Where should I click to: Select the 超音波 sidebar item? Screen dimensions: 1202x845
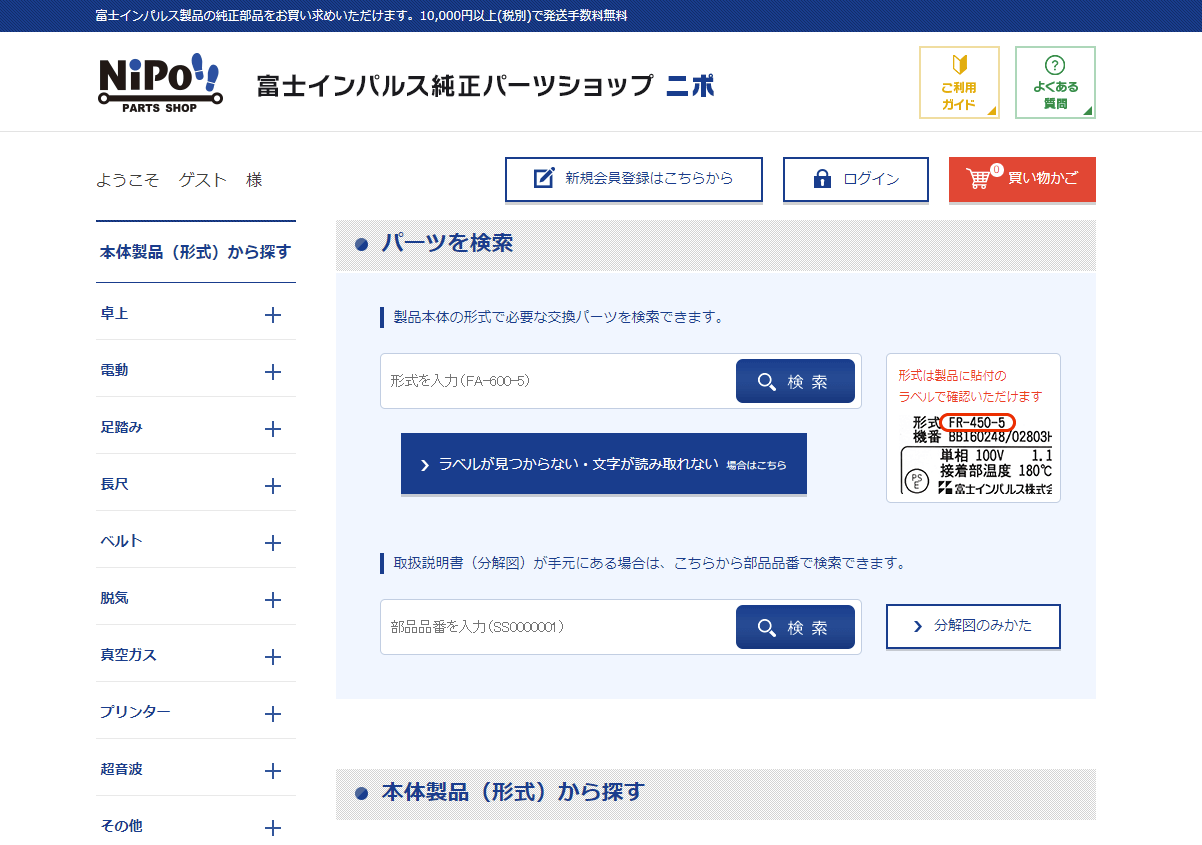(121, 769)
